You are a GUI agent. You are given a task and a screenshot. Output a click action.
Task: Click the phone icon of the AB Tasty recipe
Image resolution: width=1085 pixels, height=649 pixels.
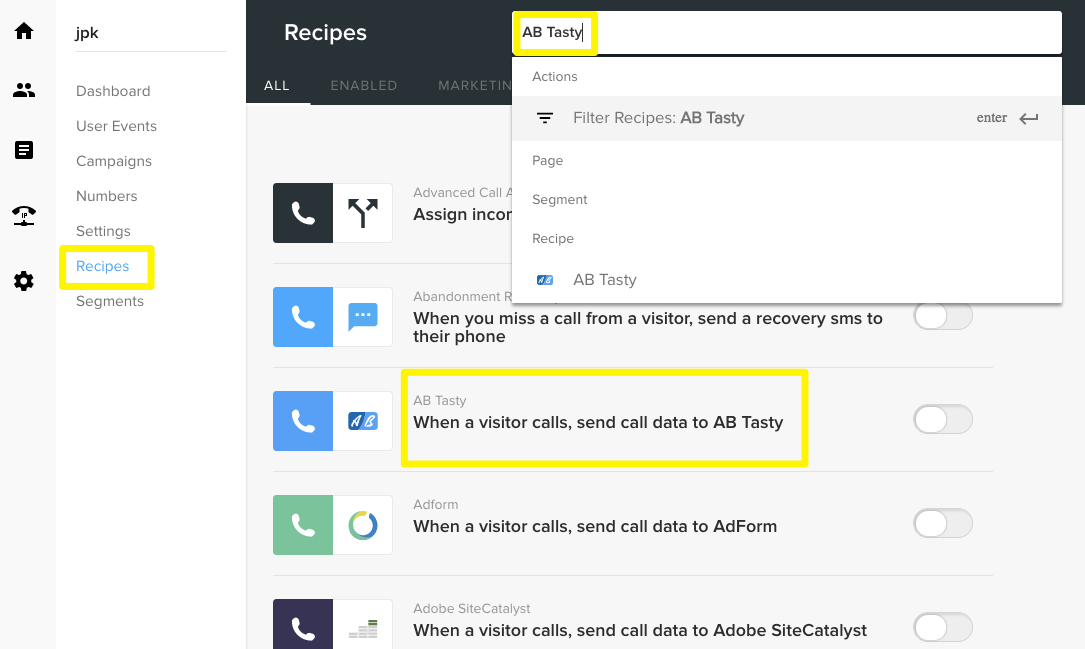(x=303, y=421)
